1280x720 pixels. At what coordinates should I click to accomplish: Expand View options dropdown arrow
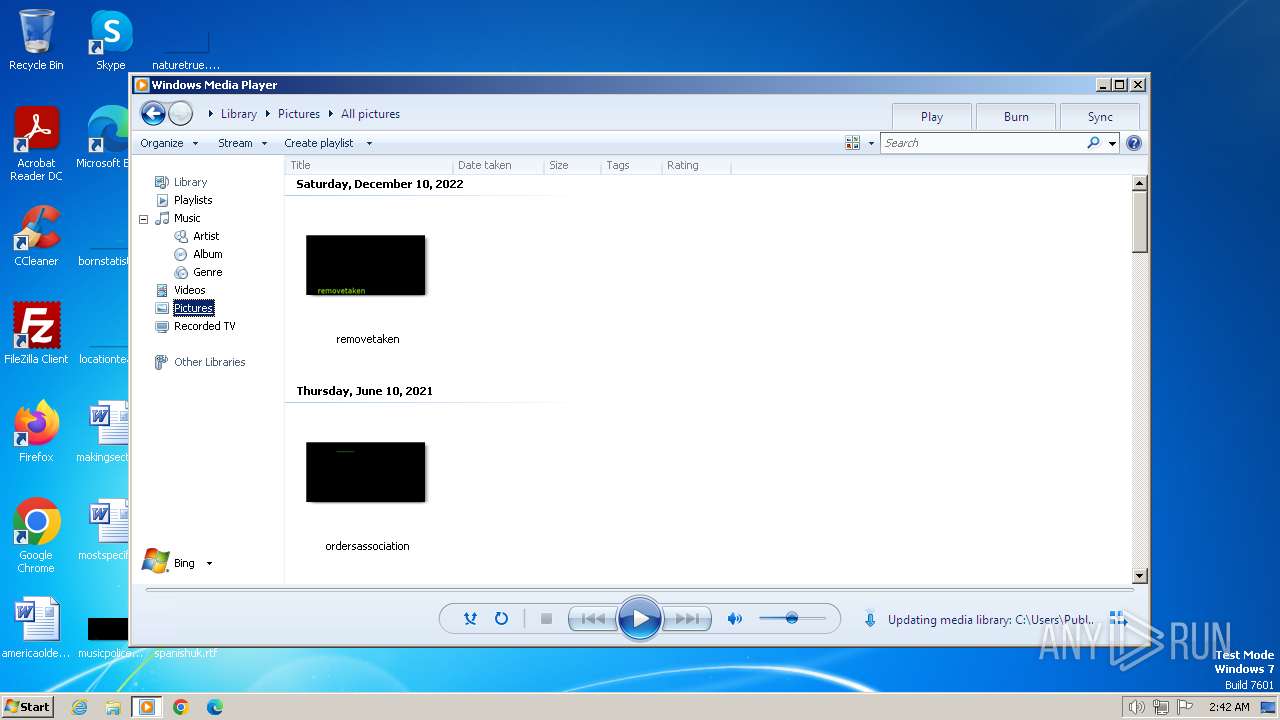pos(871,143)
